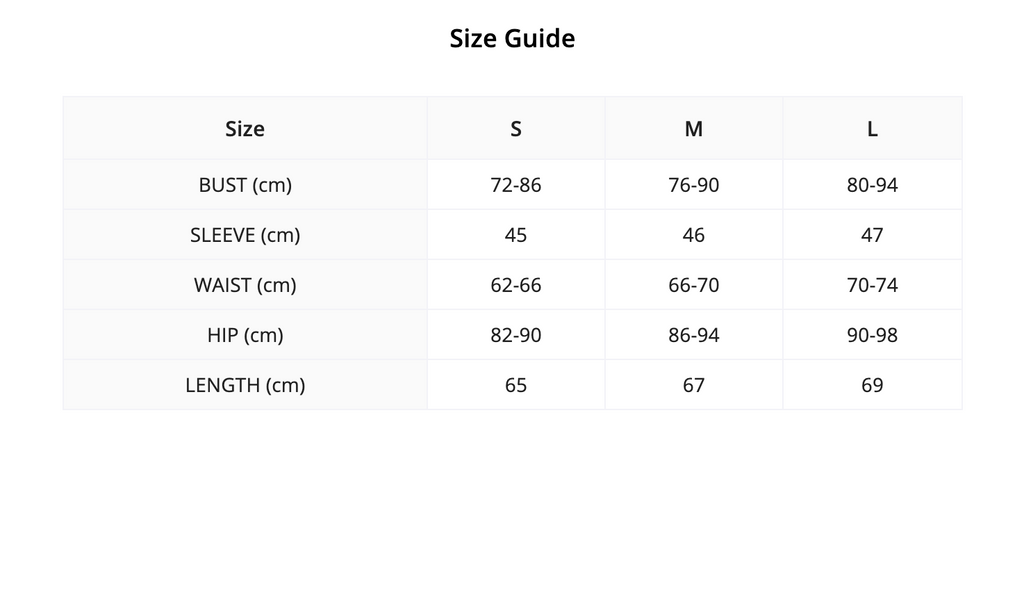Click the 72-86 bust value cell
This screenshot has height=602, width=1024.
coord(516,185)
